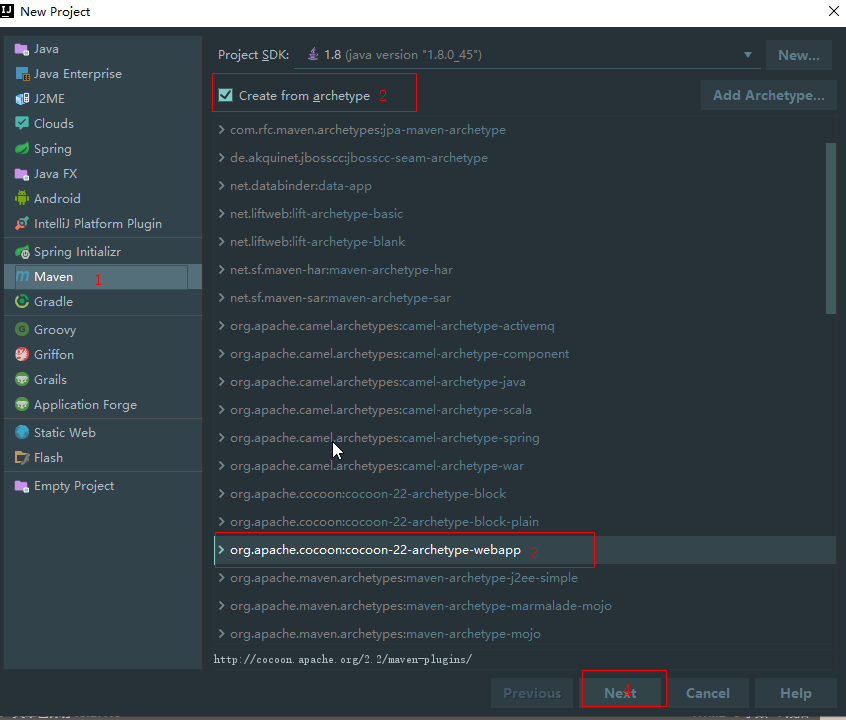
Task: Select camel-archetype-component archetype
Action: (x=524, y=354)
